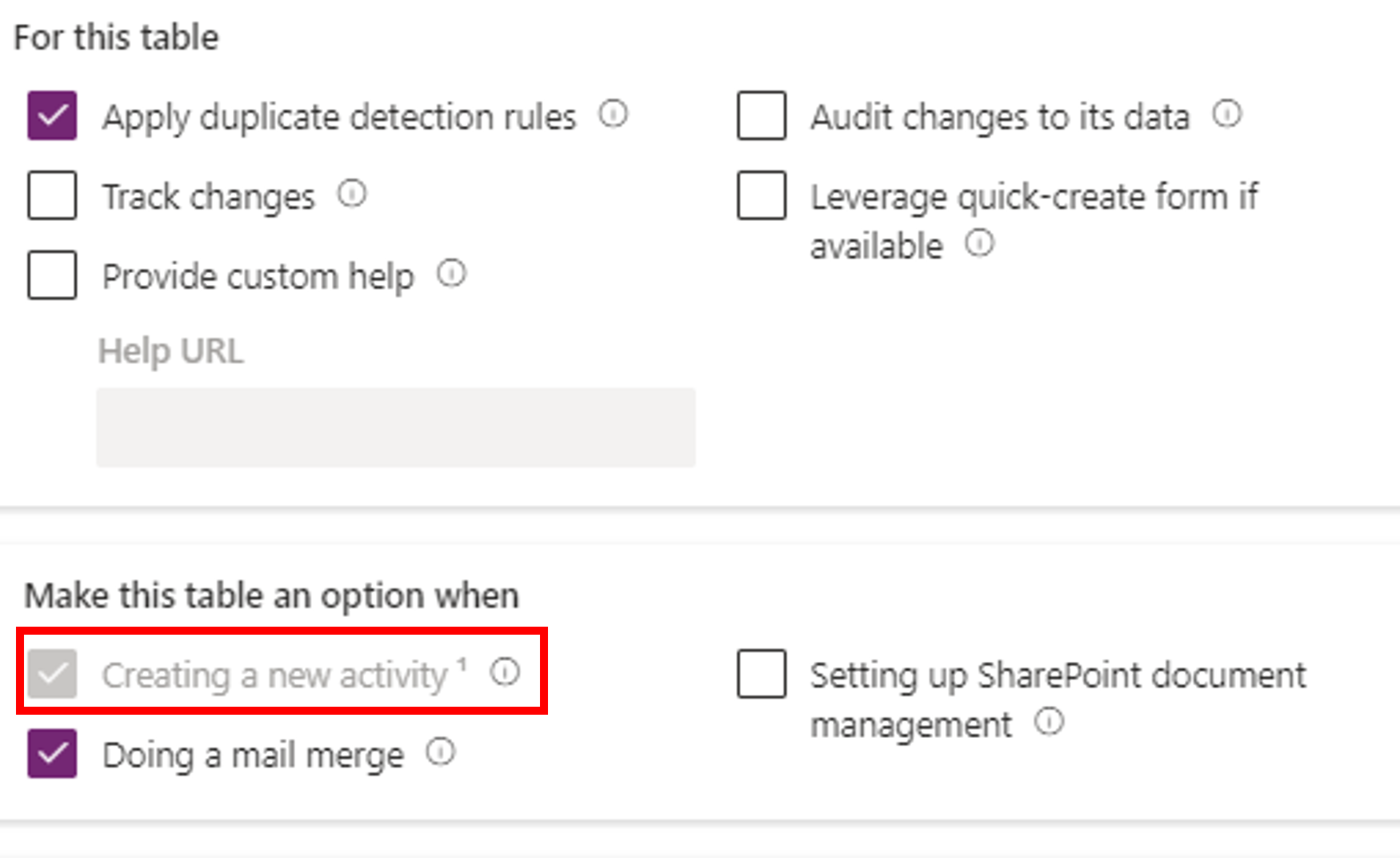Click info icon beside Audit changes to its data

pos(1226,114)
